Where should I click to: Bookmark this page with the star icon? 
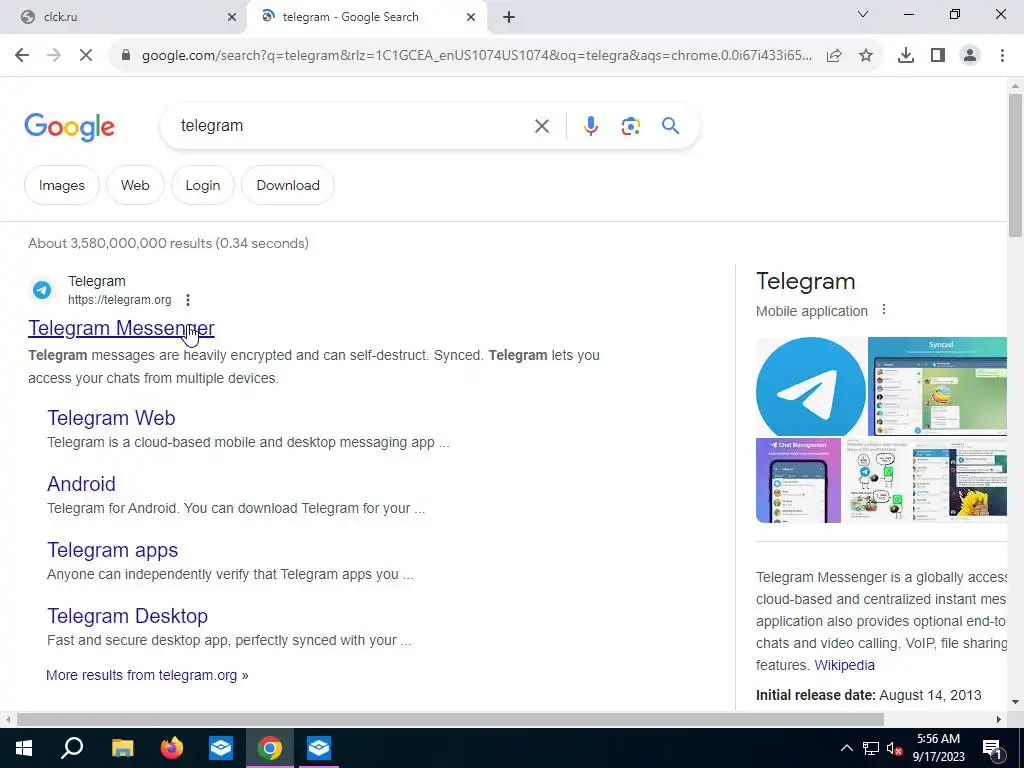pos(866,56)
